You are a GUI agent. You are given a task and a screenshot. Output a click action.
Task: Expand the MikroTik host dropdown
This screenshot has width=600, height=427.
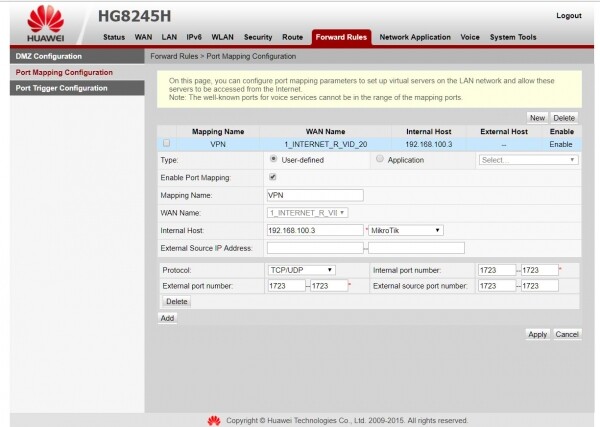(x=406, y=230)
